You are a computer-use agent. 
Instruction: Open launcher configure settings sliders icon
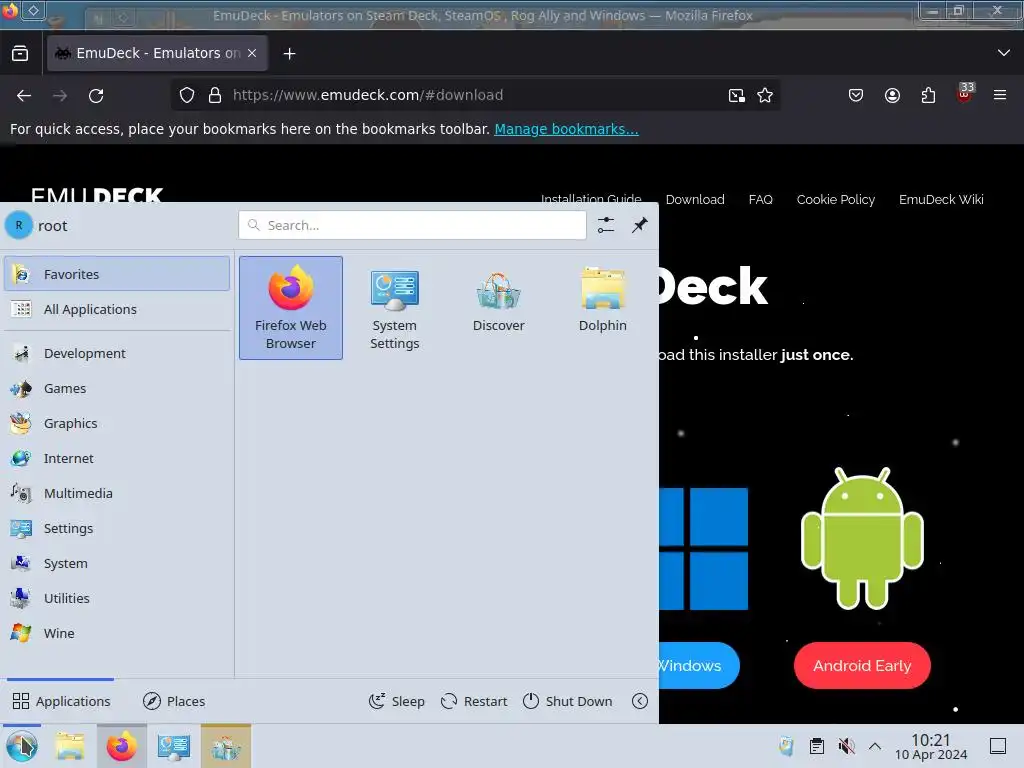point(606,225)
